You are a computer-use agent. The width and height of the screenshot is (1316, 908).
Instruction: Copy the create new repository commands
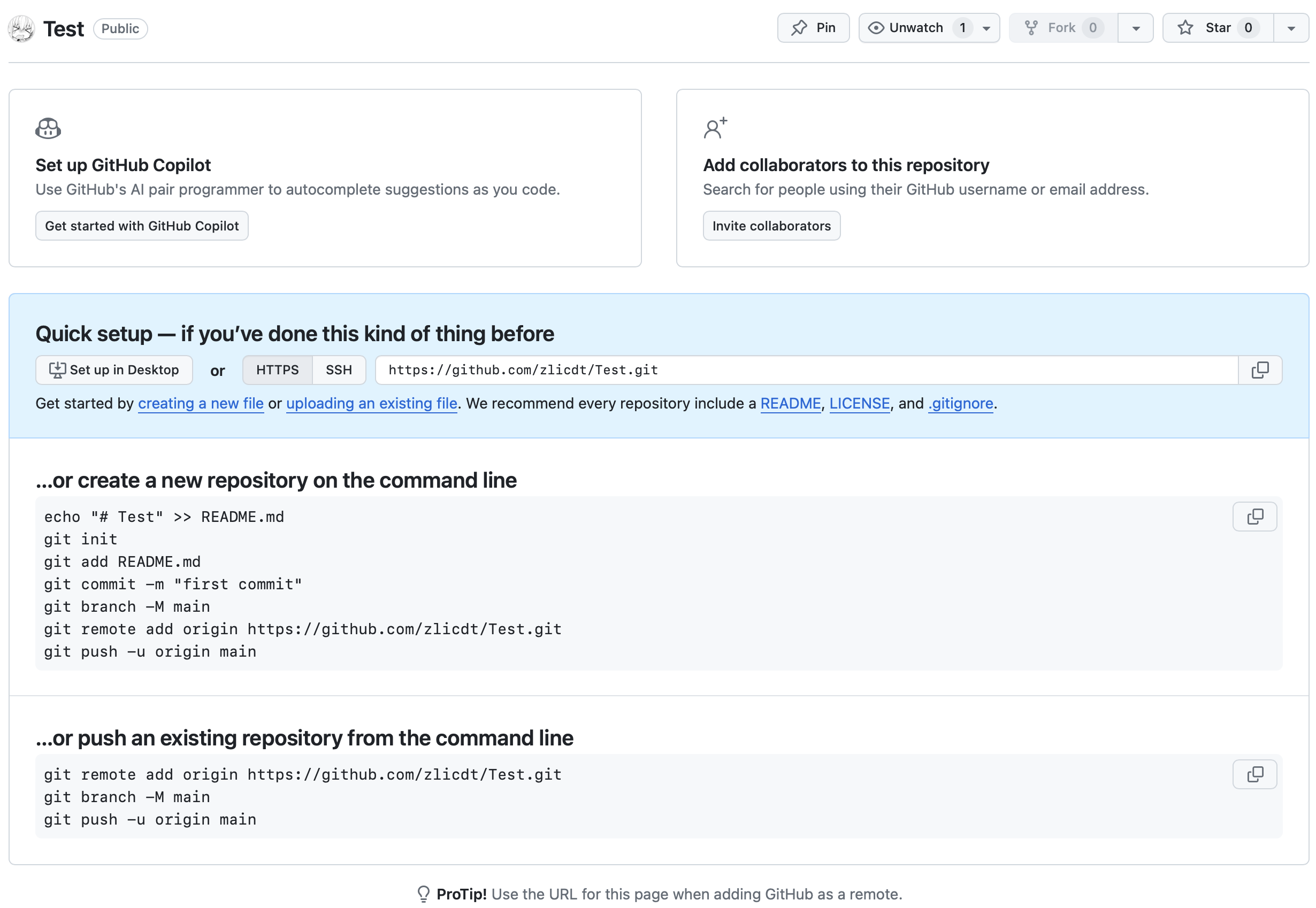pyautogui.click(x=1254, y=517)
